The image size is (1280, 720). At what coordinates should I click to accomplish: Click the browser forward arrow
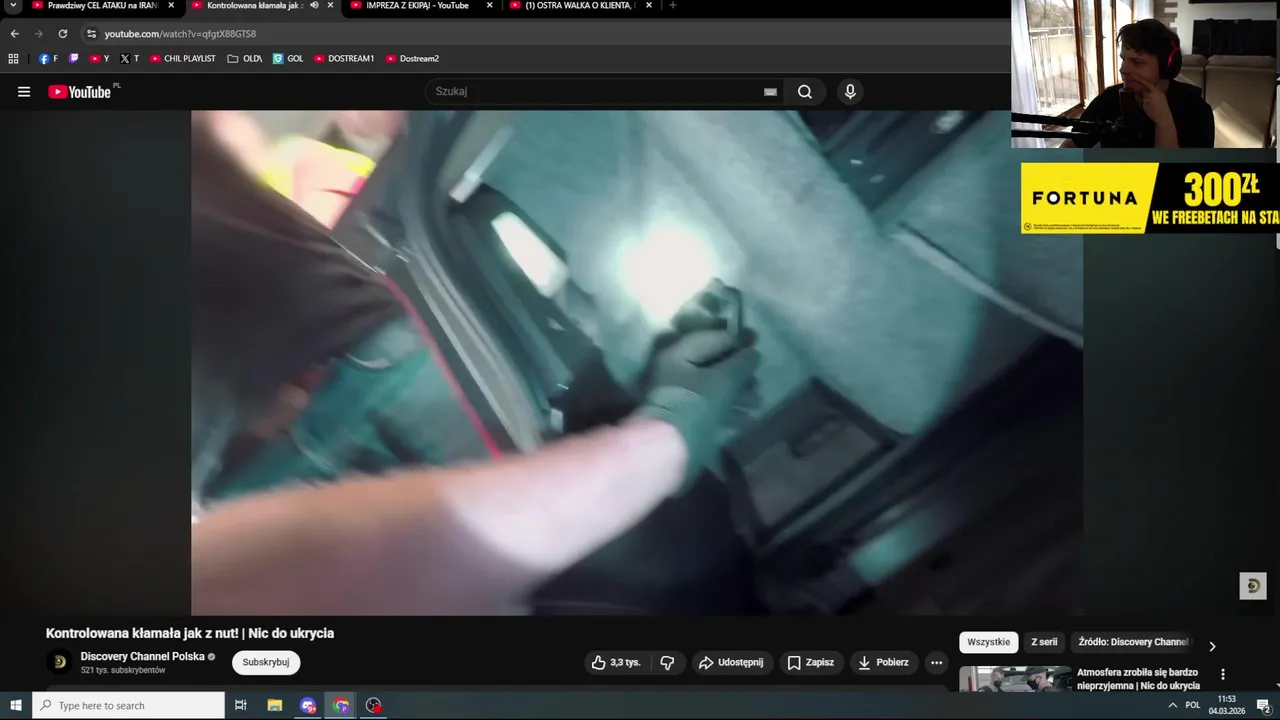click(38, 33)
